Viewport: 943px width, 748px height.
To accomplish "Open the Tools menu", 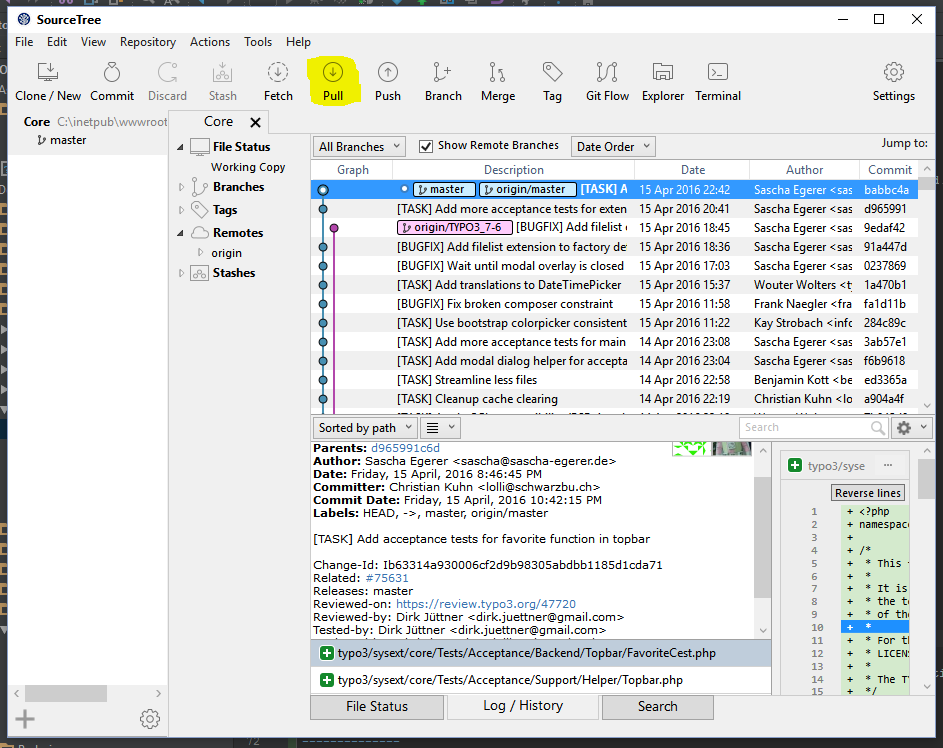I will point(258,42).
